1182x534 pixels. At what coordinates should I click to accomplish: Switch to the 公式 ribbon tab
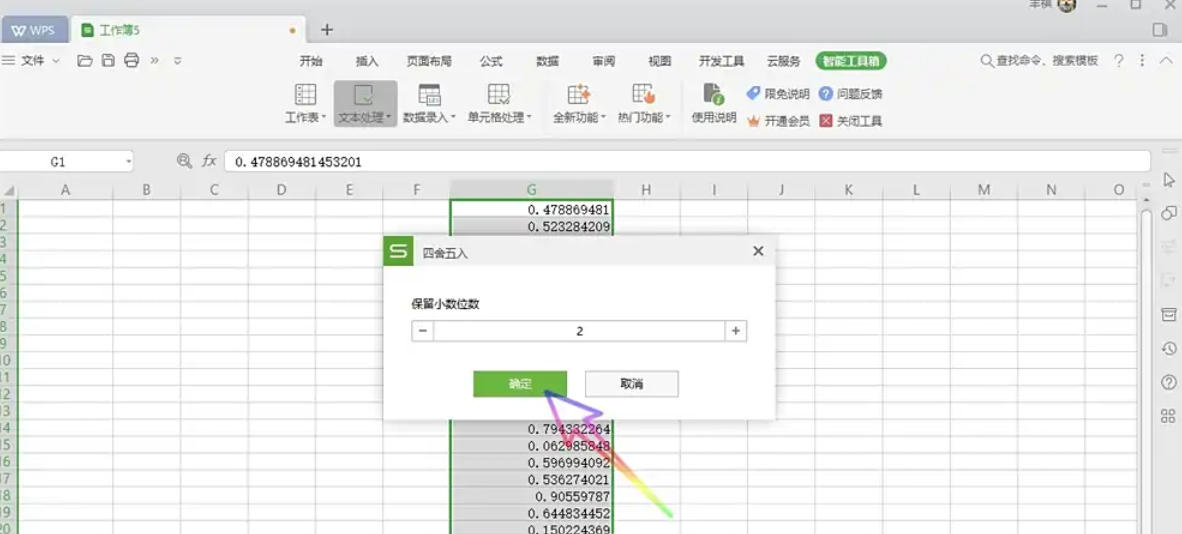pyautogui.click(x=491, y=61)
